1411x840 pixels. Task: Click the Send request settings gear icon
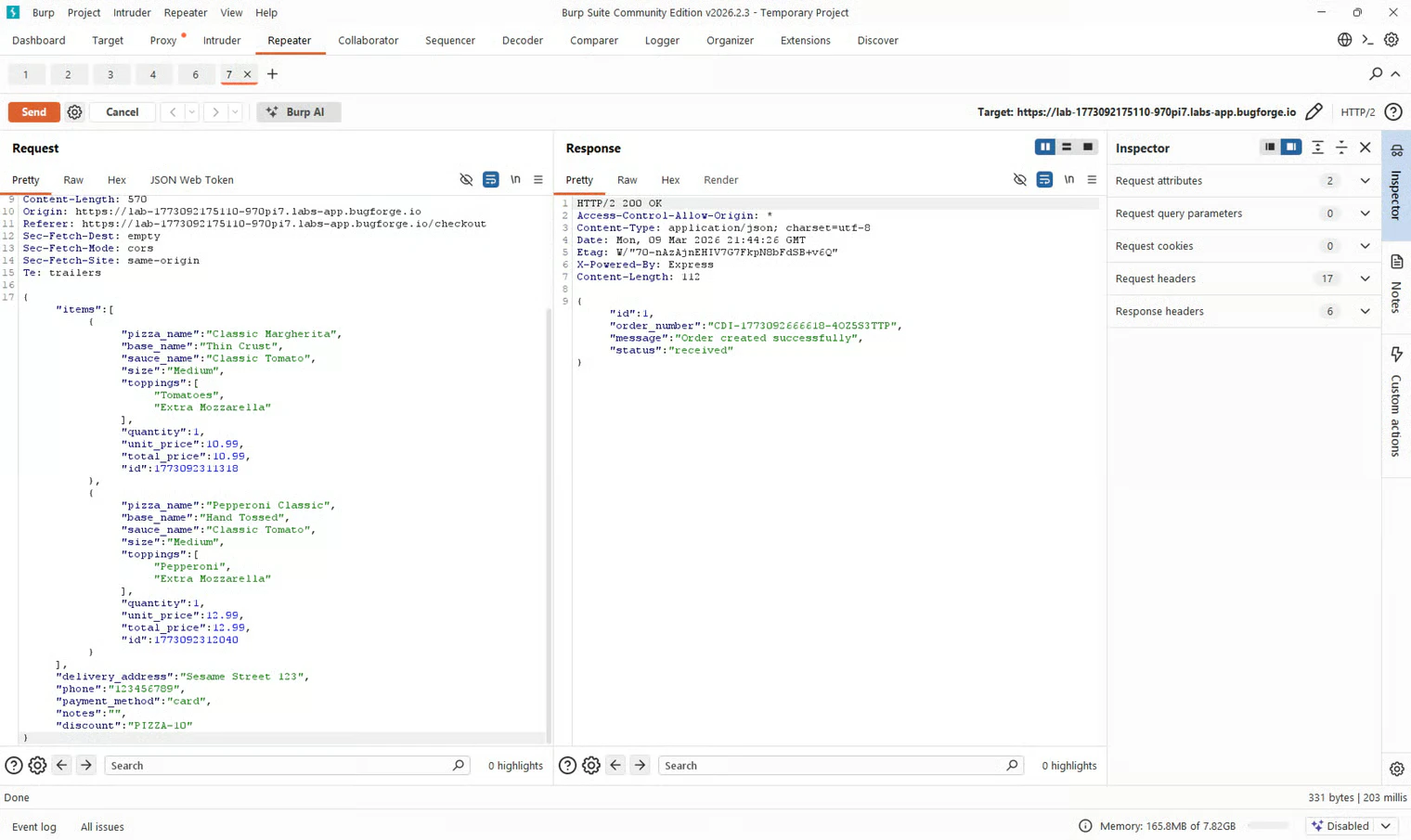(74, 112)
